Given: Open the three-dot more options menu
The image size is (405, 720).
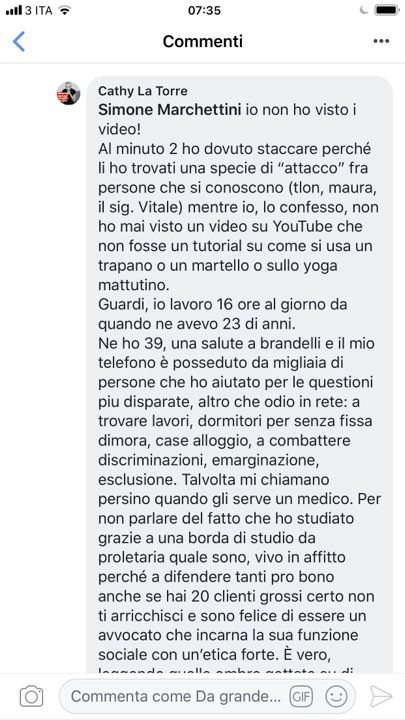Looking at the screenshot, I should click(381, 41).
